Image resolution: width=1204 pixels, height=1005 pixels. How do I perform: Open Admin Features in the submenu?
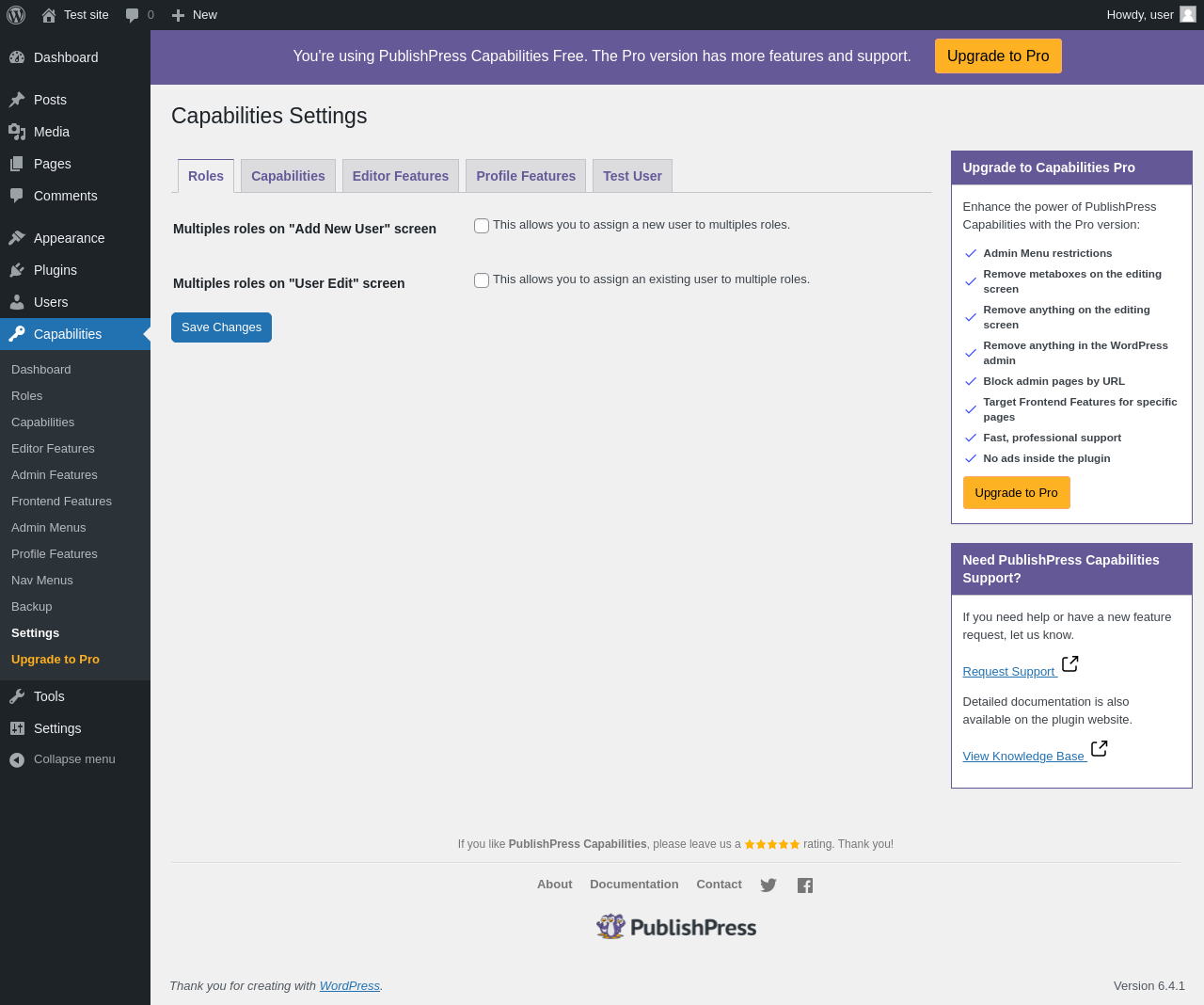point(55,475)
